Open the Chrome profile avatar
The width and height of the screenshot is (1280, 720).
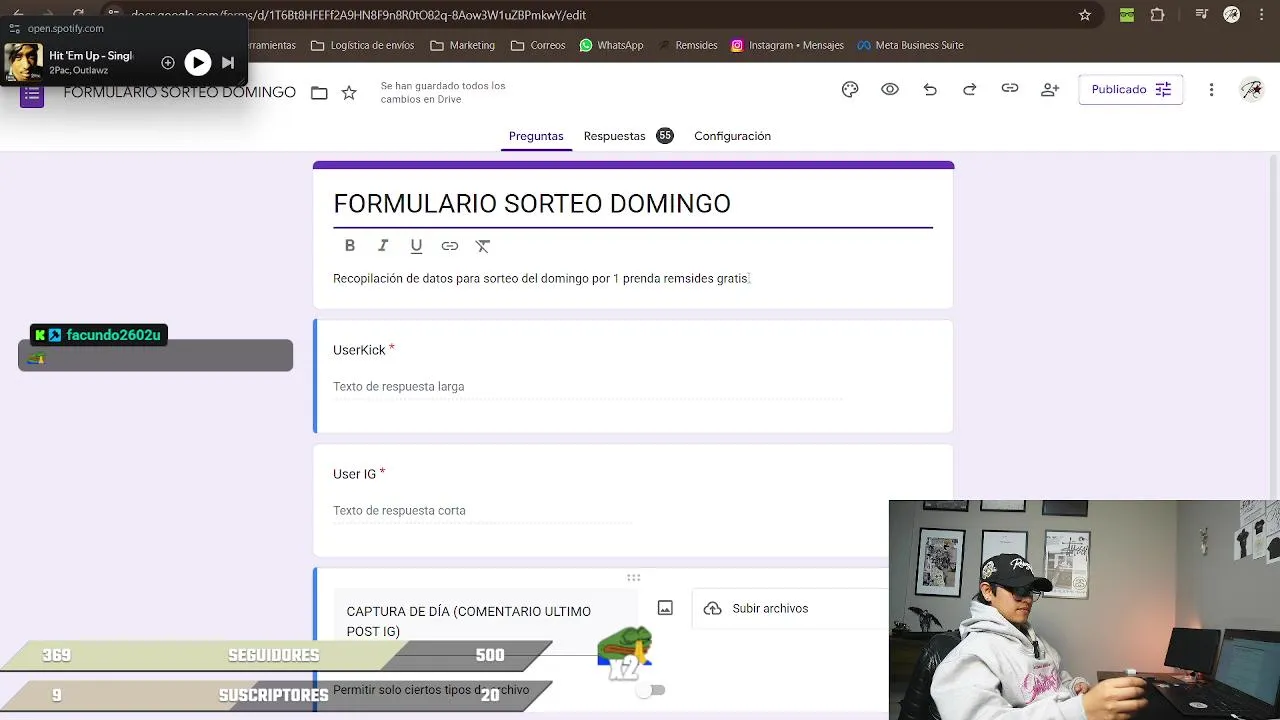pos(1232,15)
